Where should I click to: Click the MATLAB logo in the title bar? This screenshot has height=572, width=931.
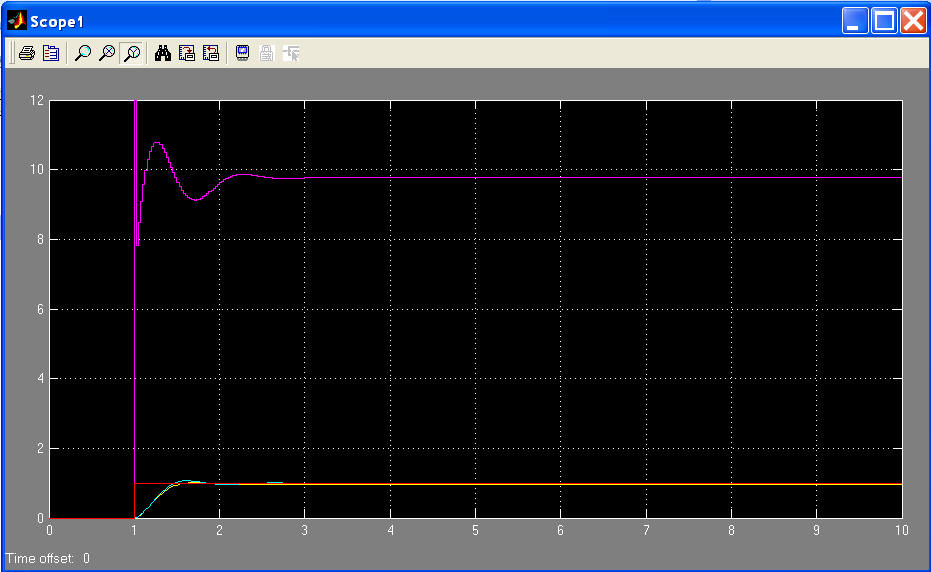[17, 21]
